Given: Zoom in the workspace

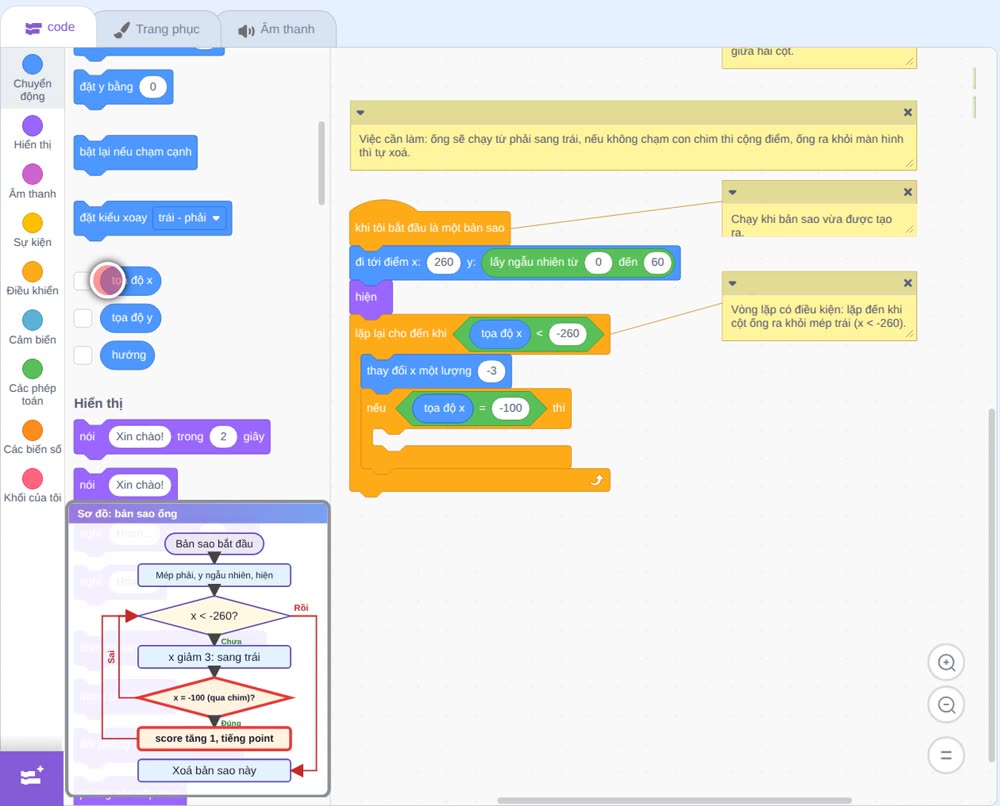Looking at the screenshot, I should (x=946, y=663).
